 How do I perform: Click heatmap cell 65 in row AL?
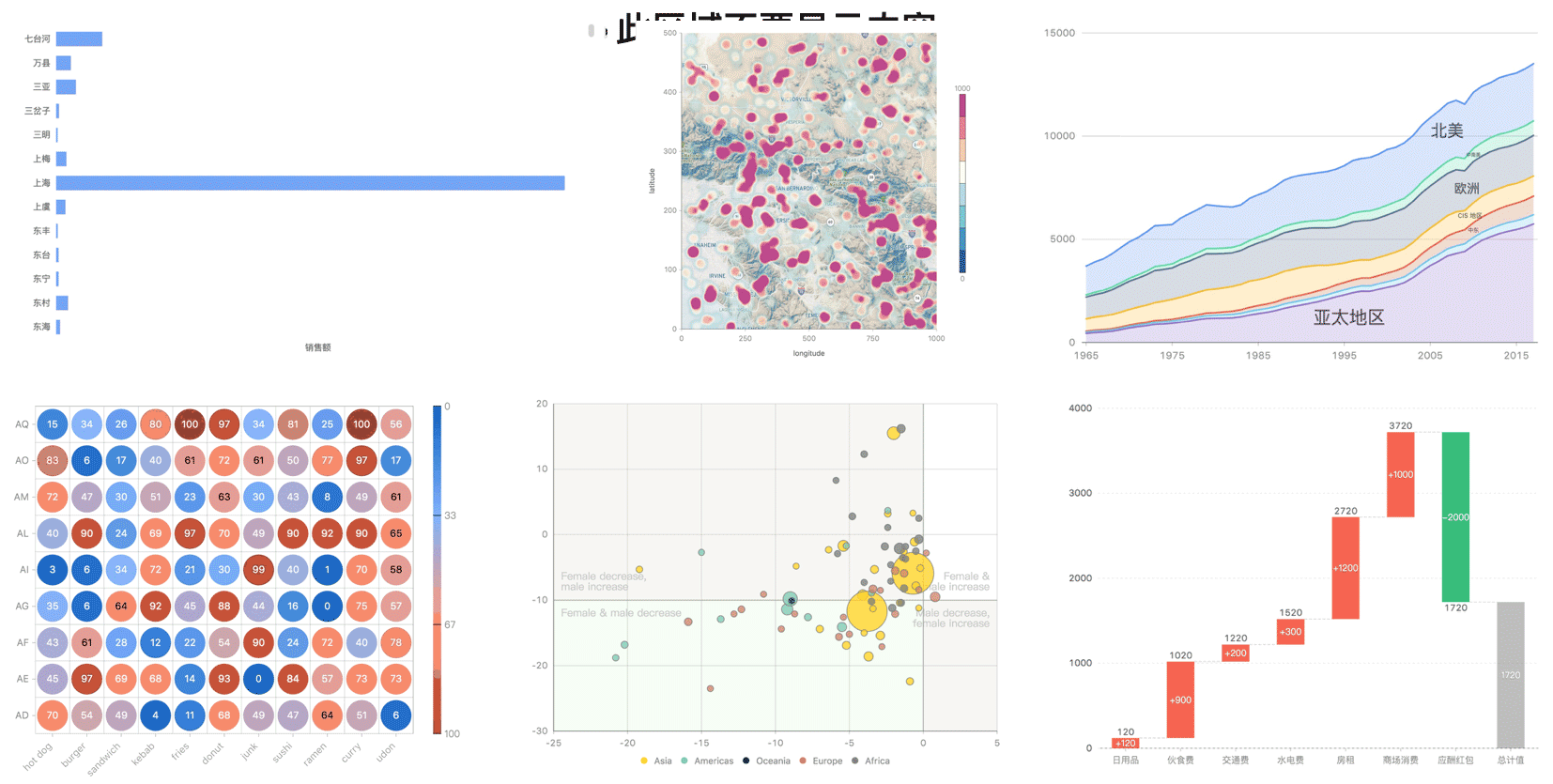[396, 533]
